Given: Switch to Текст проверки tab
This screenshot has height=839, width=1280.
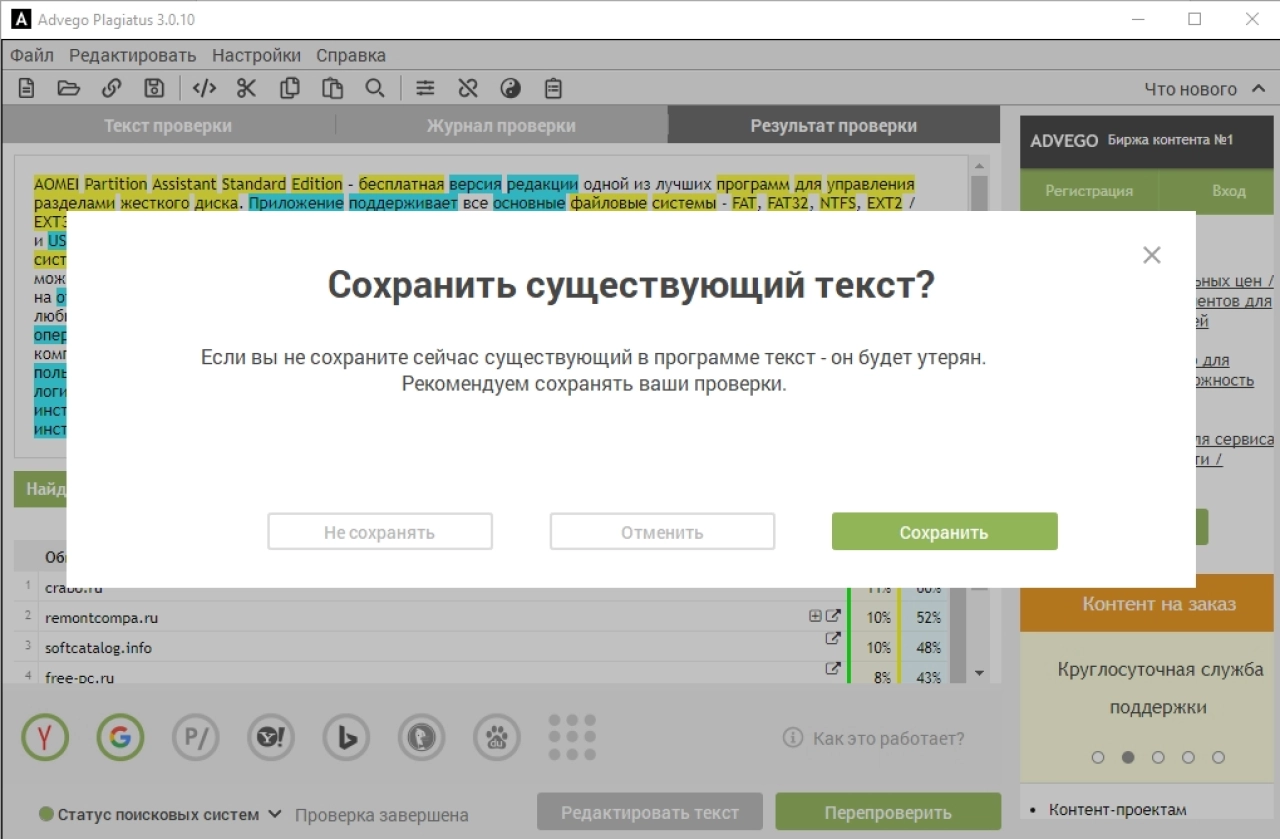Looking at the screenshot, I should click(168, 126).
